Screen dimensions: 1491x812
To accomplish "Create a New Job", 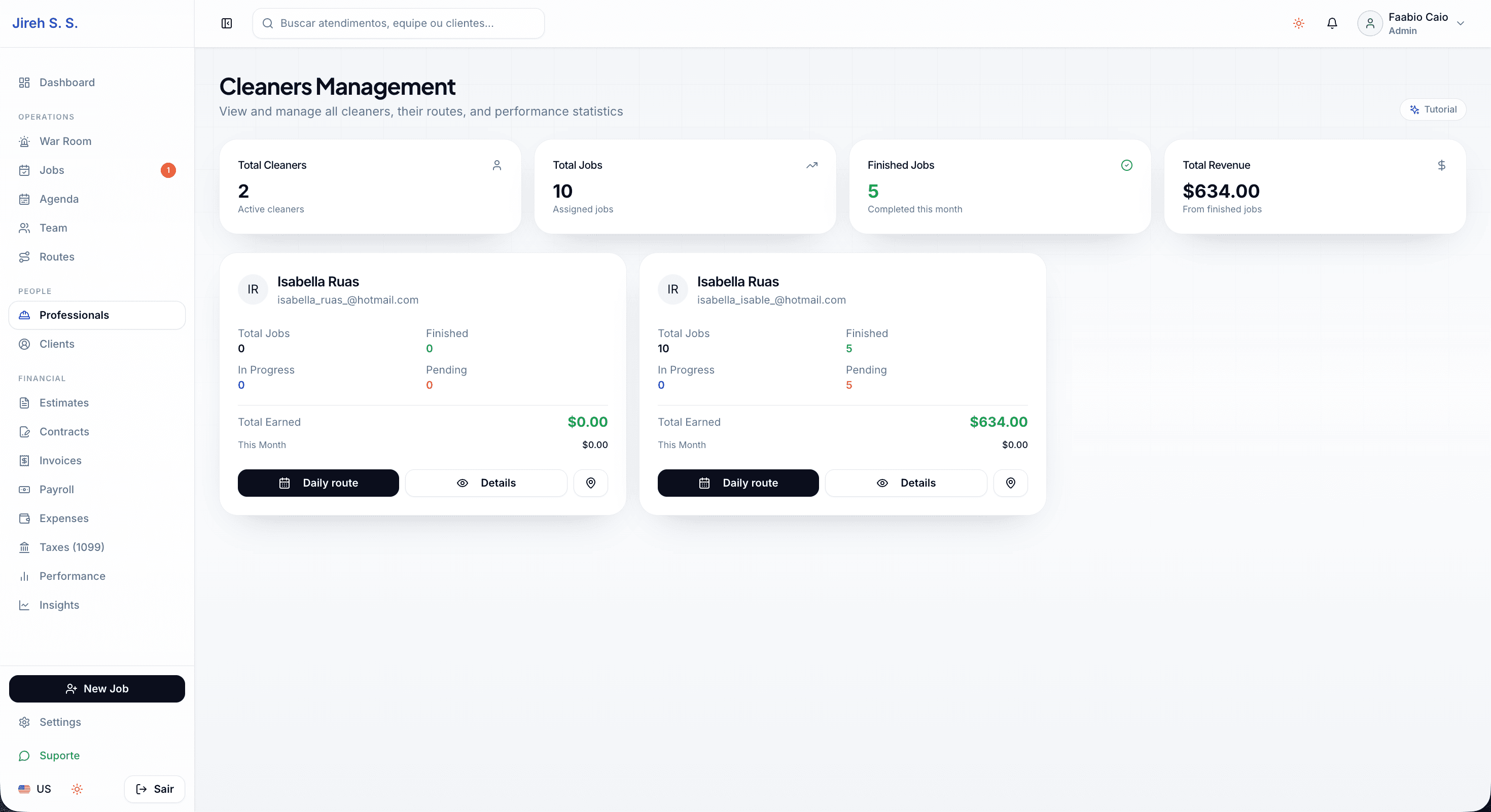I will pyautogui.click(x=97, y=689).
